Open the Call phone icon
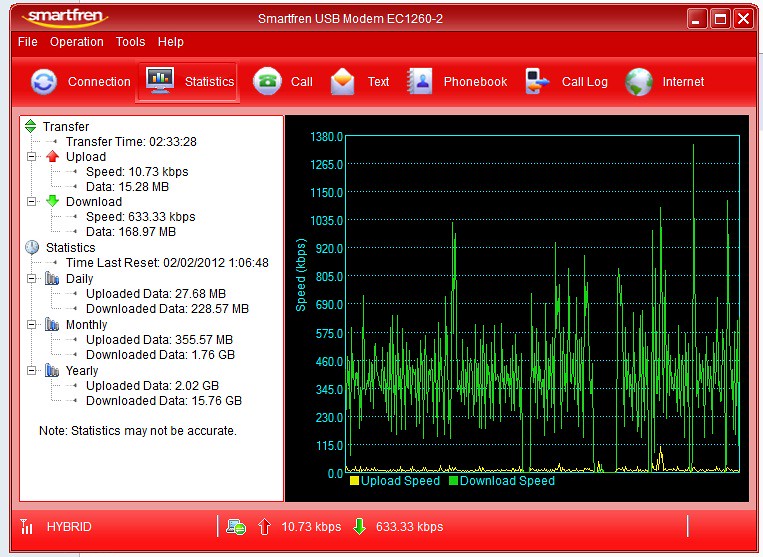This screenshot has height=557, width=763. (x=267, y=82)
